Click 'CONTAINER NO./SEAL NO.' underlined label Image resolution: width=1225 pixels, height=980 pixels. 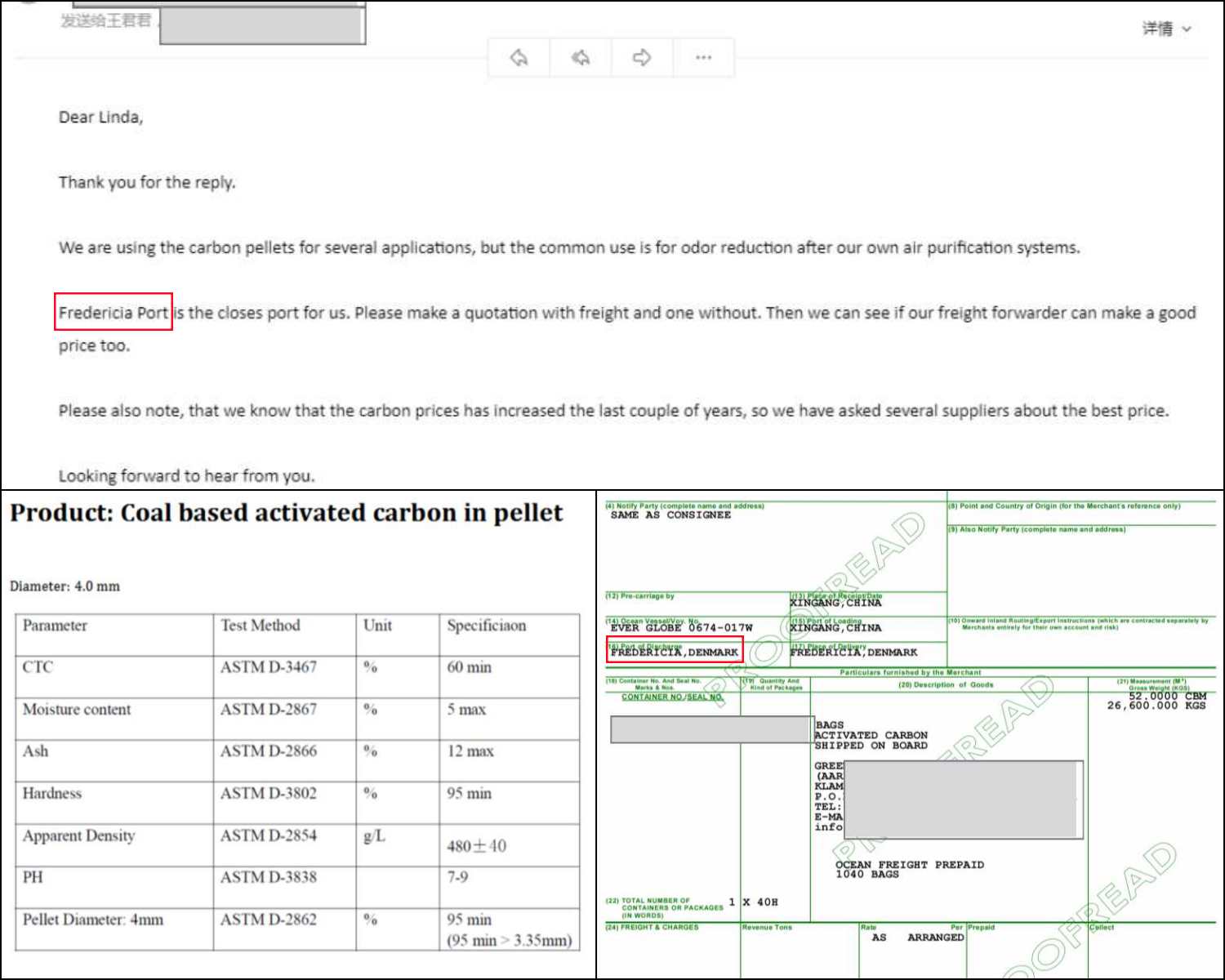[x=673, y=697]
